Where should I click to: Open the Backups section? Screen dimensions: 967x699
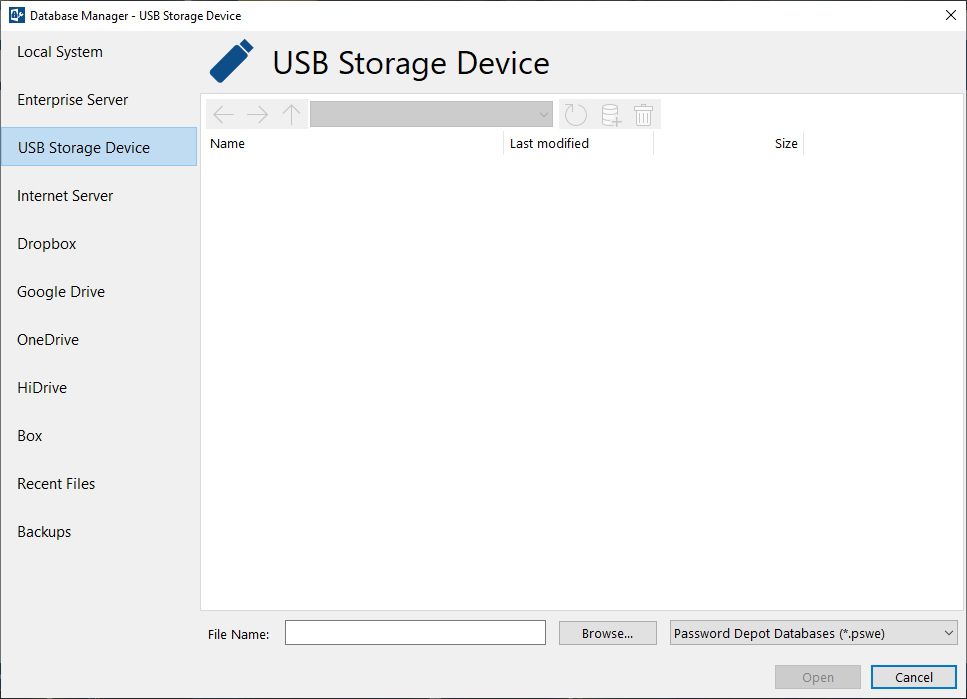coord(44,532)
